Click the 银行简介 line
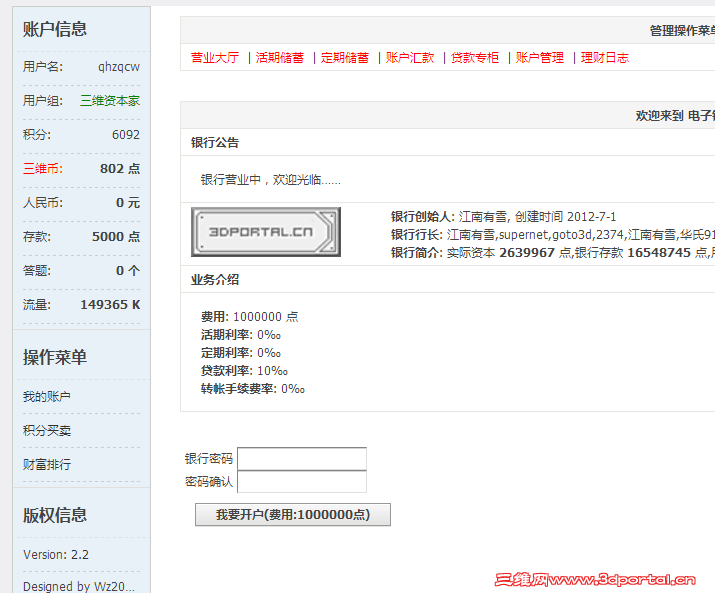Viewport: 715px width, 593px height. pyautogui.click(x=553, y=252)
